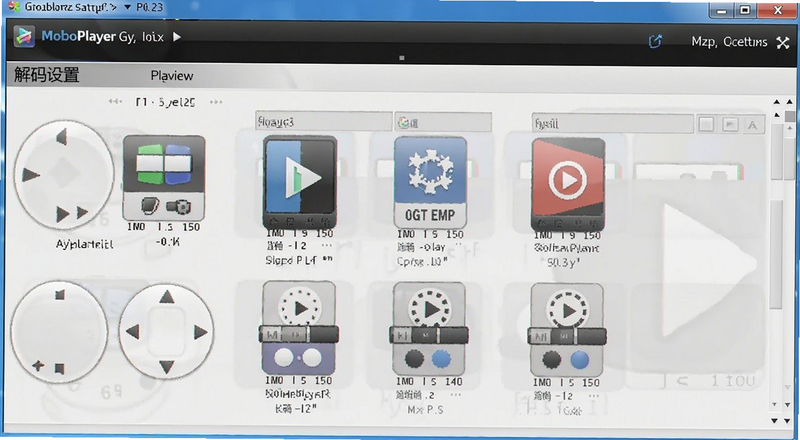Click the center square of the D-pad

166,332
